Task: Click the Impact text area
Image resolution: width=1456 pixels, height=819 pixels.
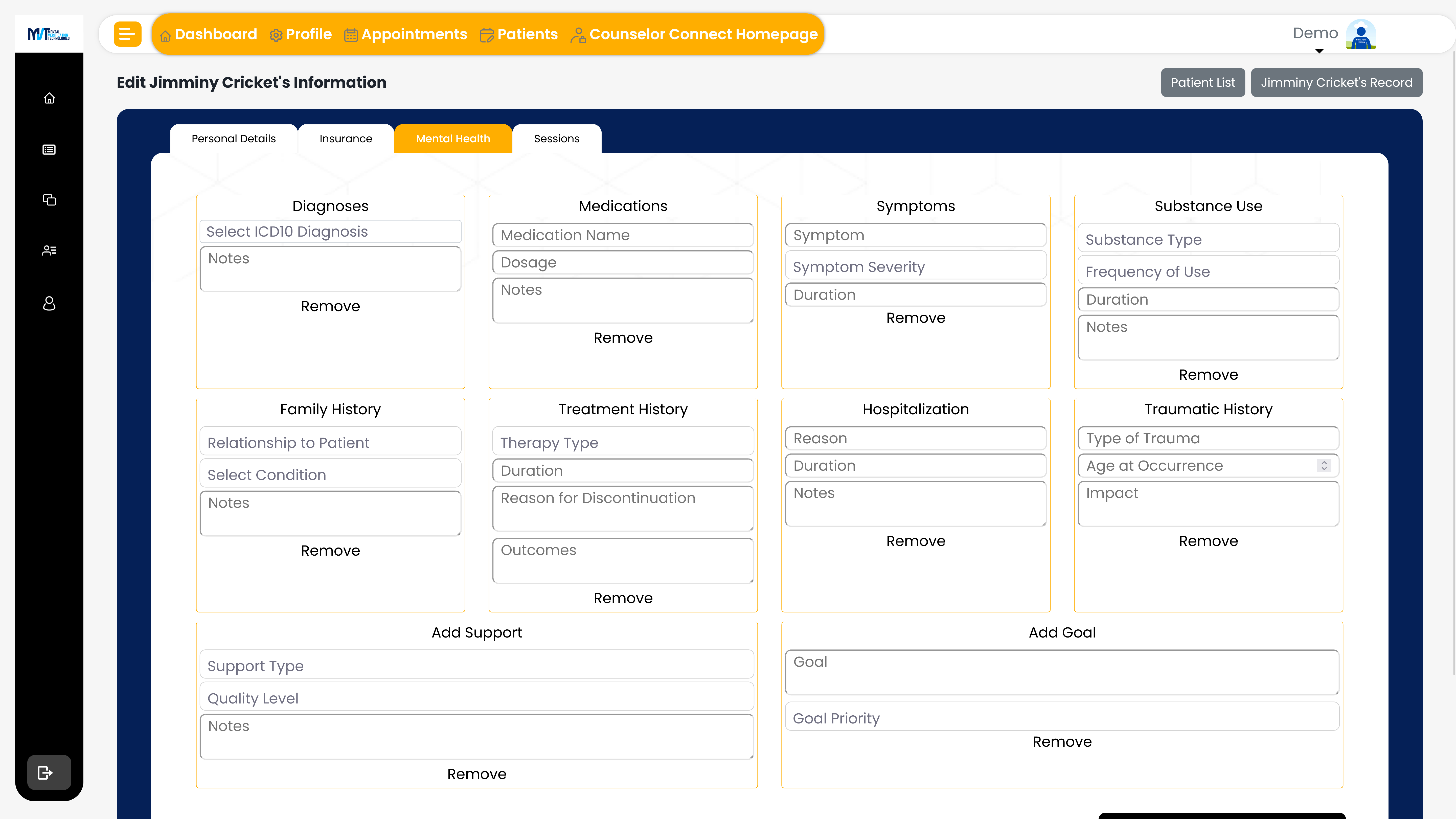Action: [1209, 504]
